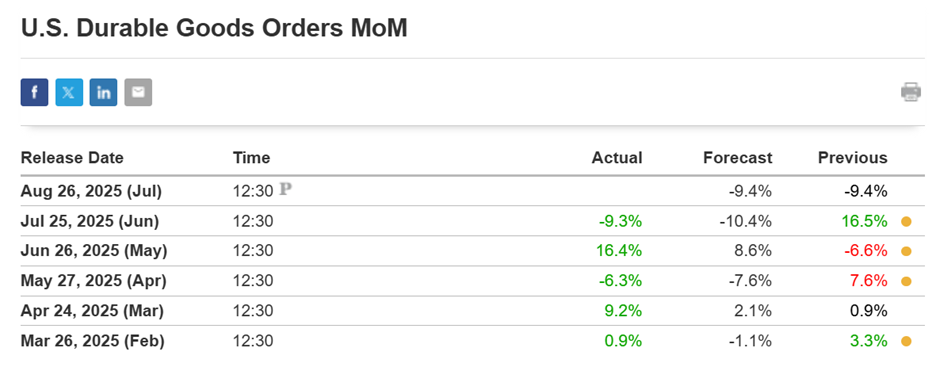Click the Forecast column header
Screen dimensions: 940x367
pos(737,158)
